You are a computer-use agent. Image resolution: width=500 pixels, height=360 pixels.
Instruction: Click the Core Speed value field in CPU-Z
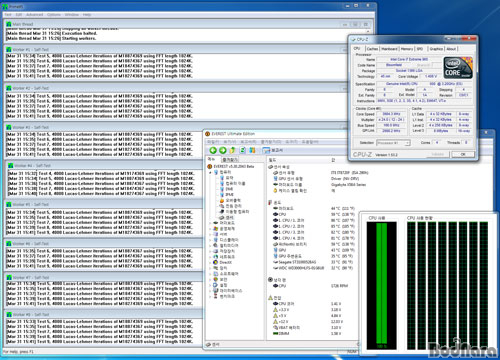pos(391,114)
